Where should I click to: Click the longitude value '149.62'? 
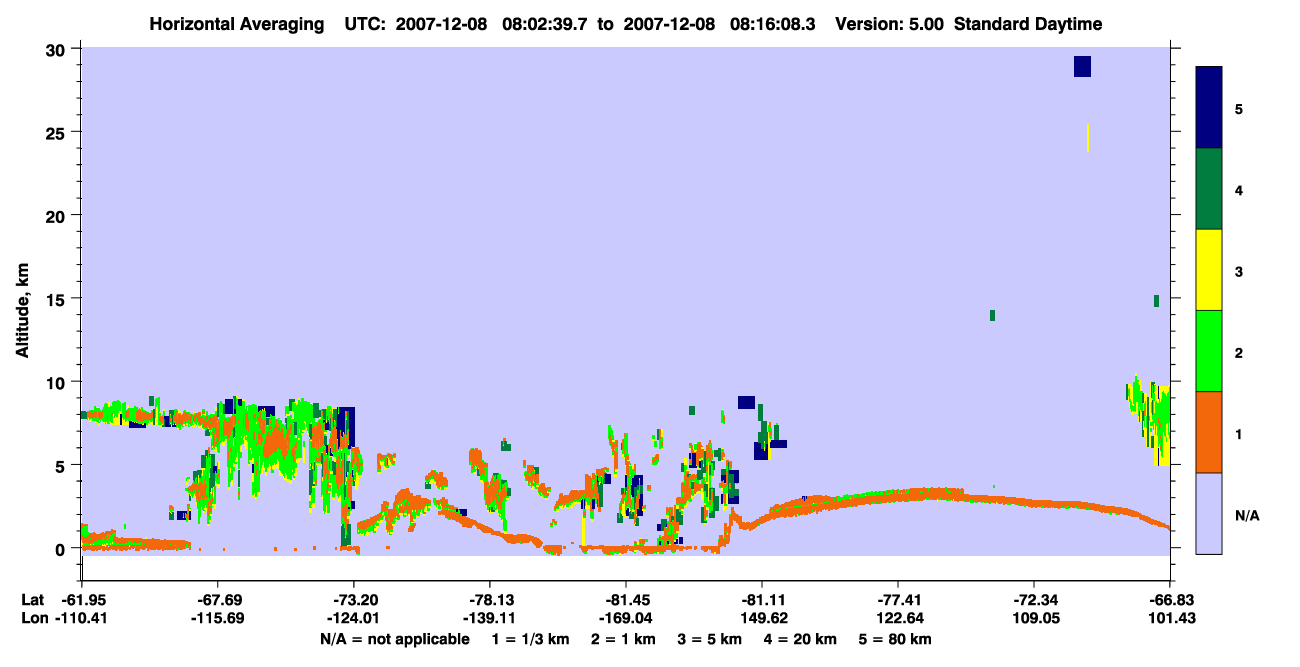pyautogui.click(x=762, y=619)
